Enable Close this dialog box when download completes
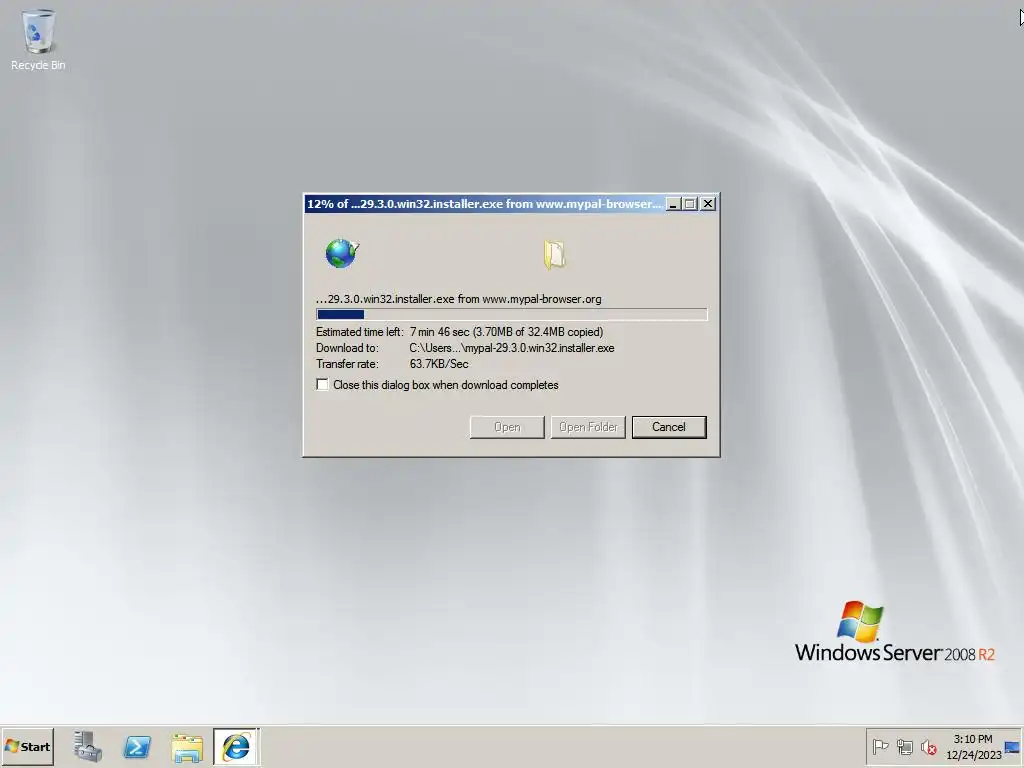The image size is (1024, 768). 322,385
